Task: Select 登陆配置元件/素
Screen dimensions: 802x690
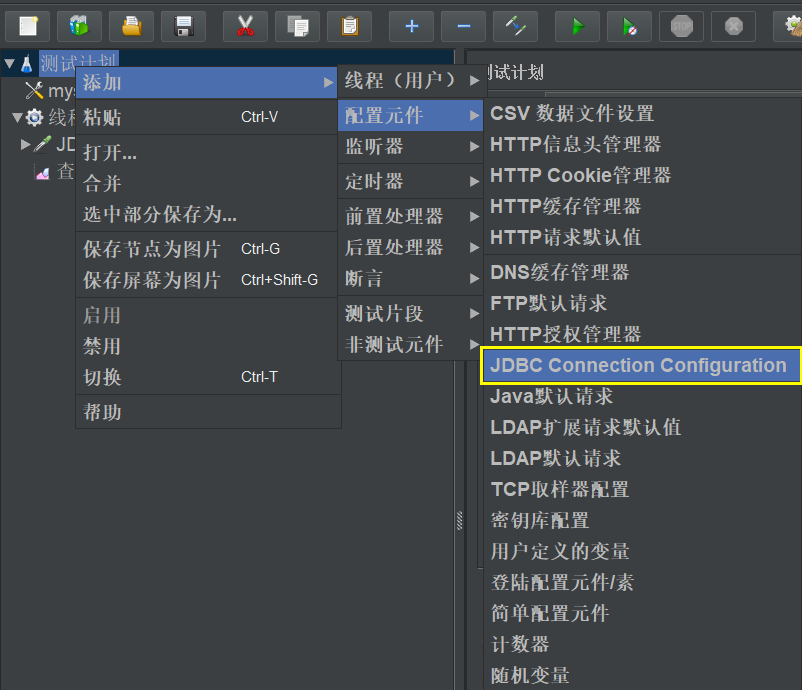Action: [x=642, y=582]
